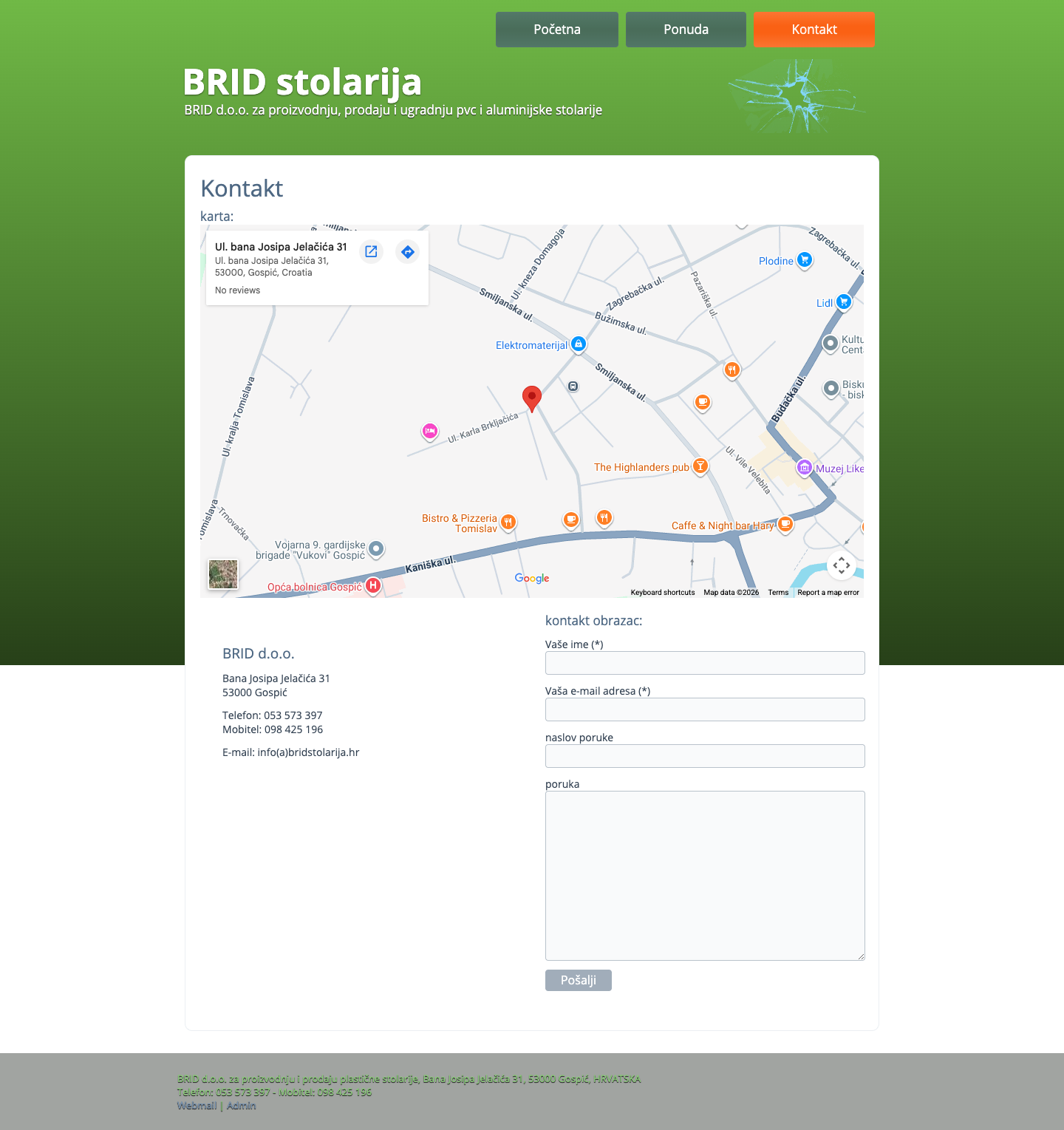1064x1130 pixels.
Task: Click the pink hotel bed marker
Action: point(430,432)
